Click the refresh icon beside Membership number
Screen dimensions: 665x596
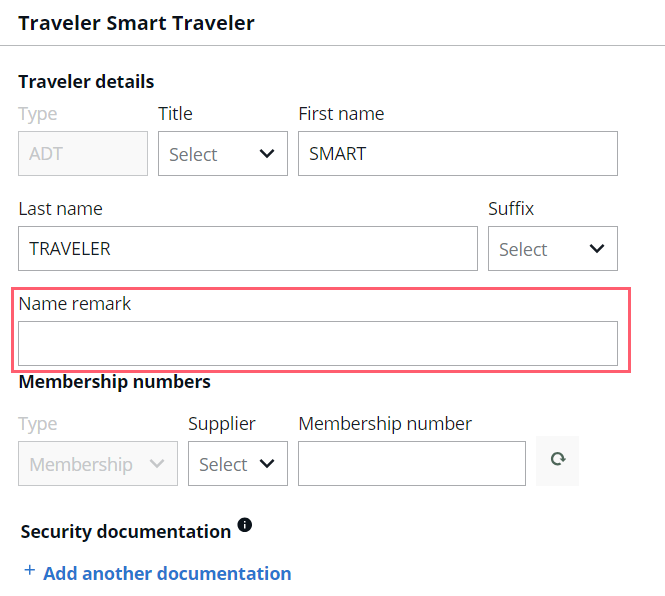point(557,461)
